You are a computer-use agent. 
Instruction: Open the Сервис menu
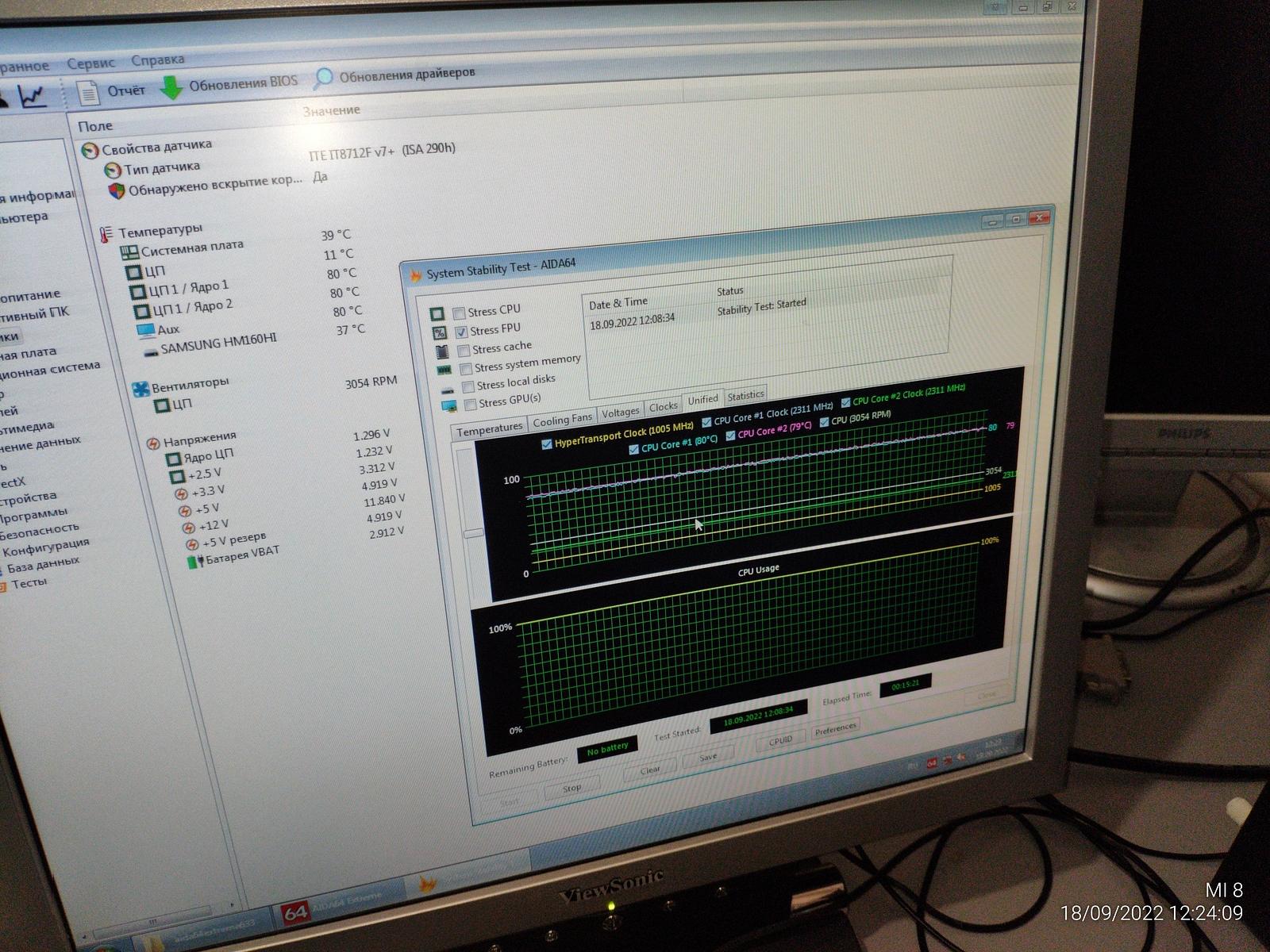click(x=91, y=63)
